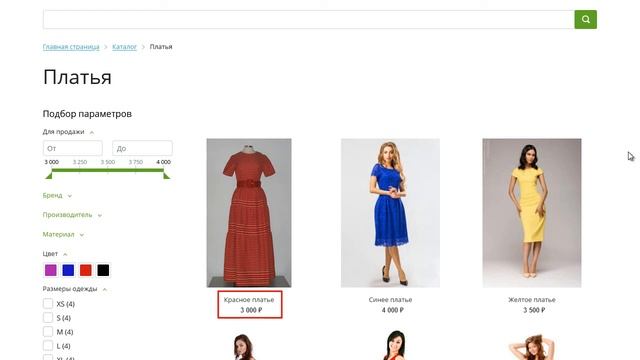
Task: Collapse the Для продажи price filter
Action: tap(68, 132)
